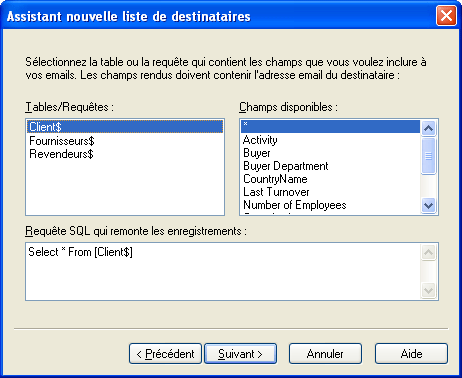The height and width of the screenshot is (378, 462).
Task: Go back with the Précédent button
Action: [165, 354]
